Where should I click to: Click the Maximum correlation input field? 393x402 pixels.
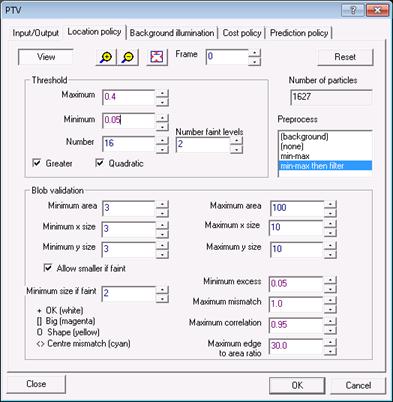pos(297,325)
